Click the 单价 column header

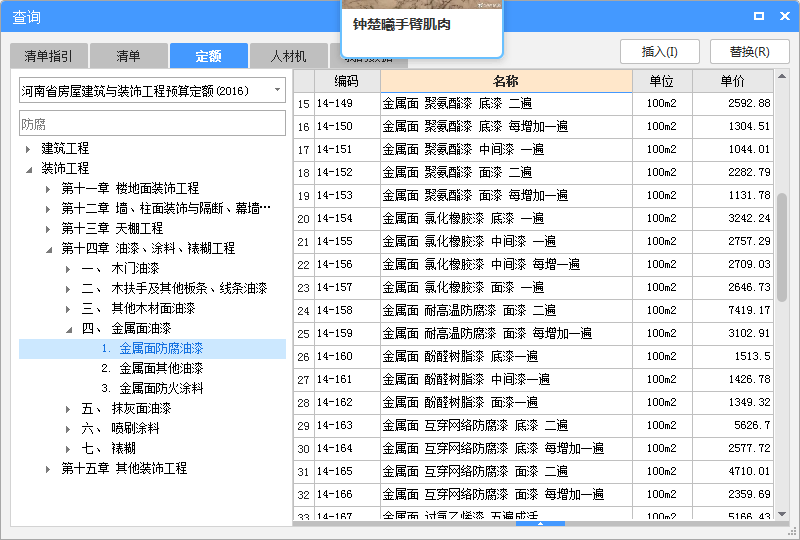pyautogui.click(x=733, y=81)
